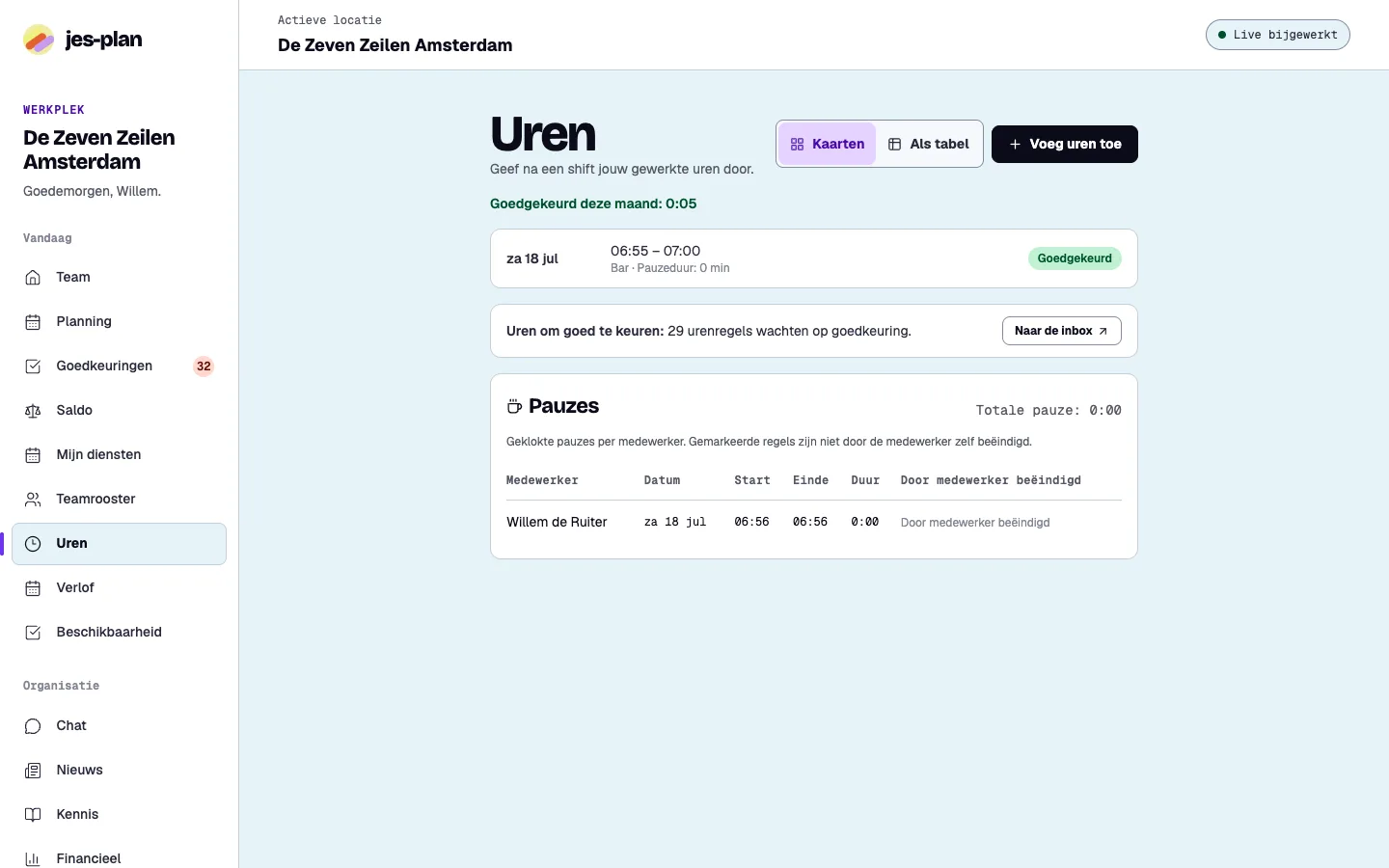Click the Duur column header
This screenshot has height=868, width=1389.
(865, 480)
